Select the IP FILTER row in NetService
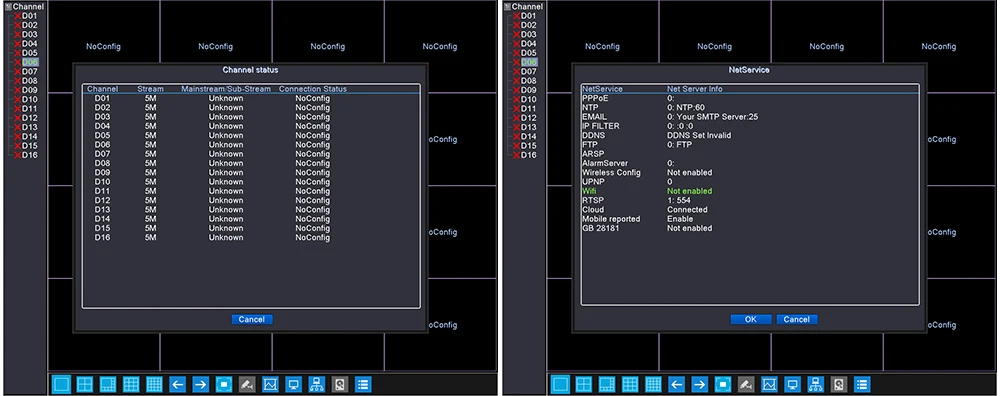Image resolution: width=1000 pixels, height=396 pixels. (749, 126)
